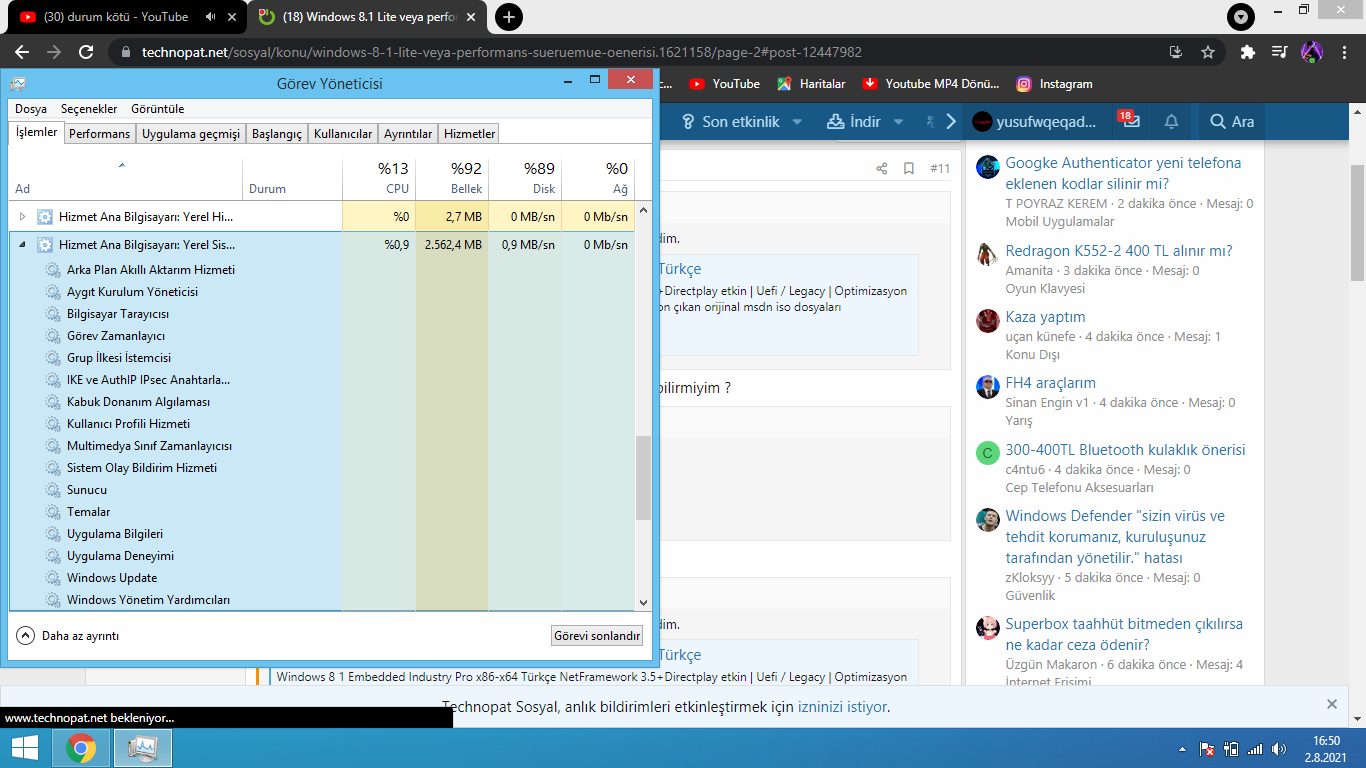
Task: Select the Temalar service row
Action: [x=322, y=512]
